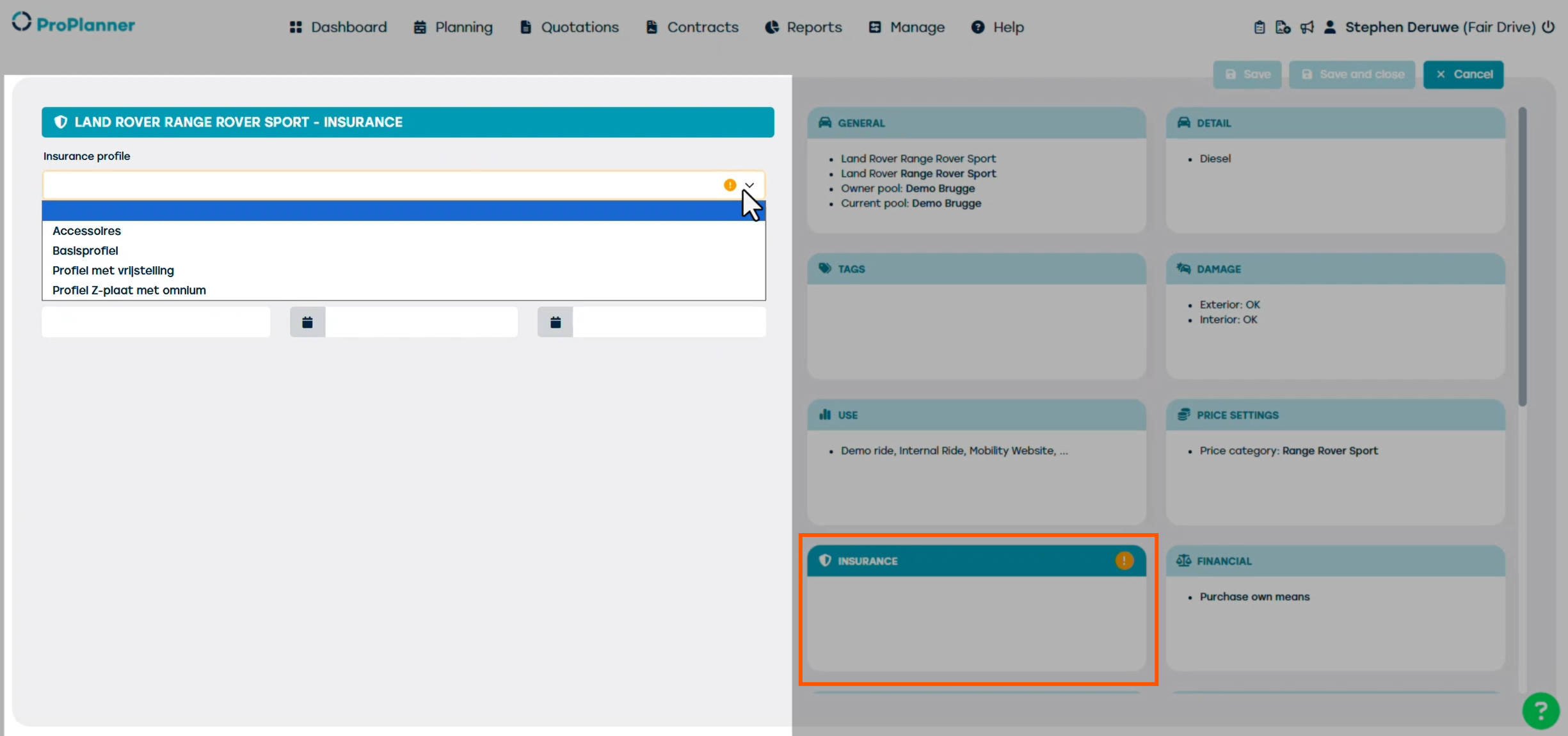Click the Cancel button
Screen dimensions: 1568x736
point(1463,74)
